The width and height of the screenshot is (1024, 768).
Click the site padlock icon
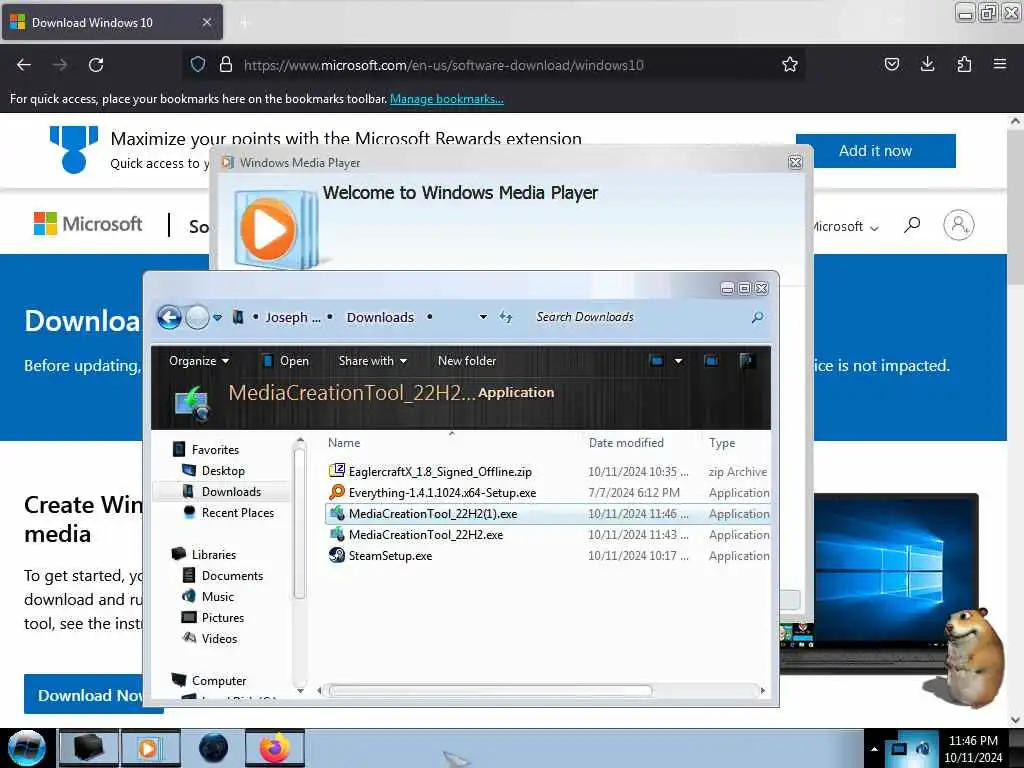pos(225,65)
